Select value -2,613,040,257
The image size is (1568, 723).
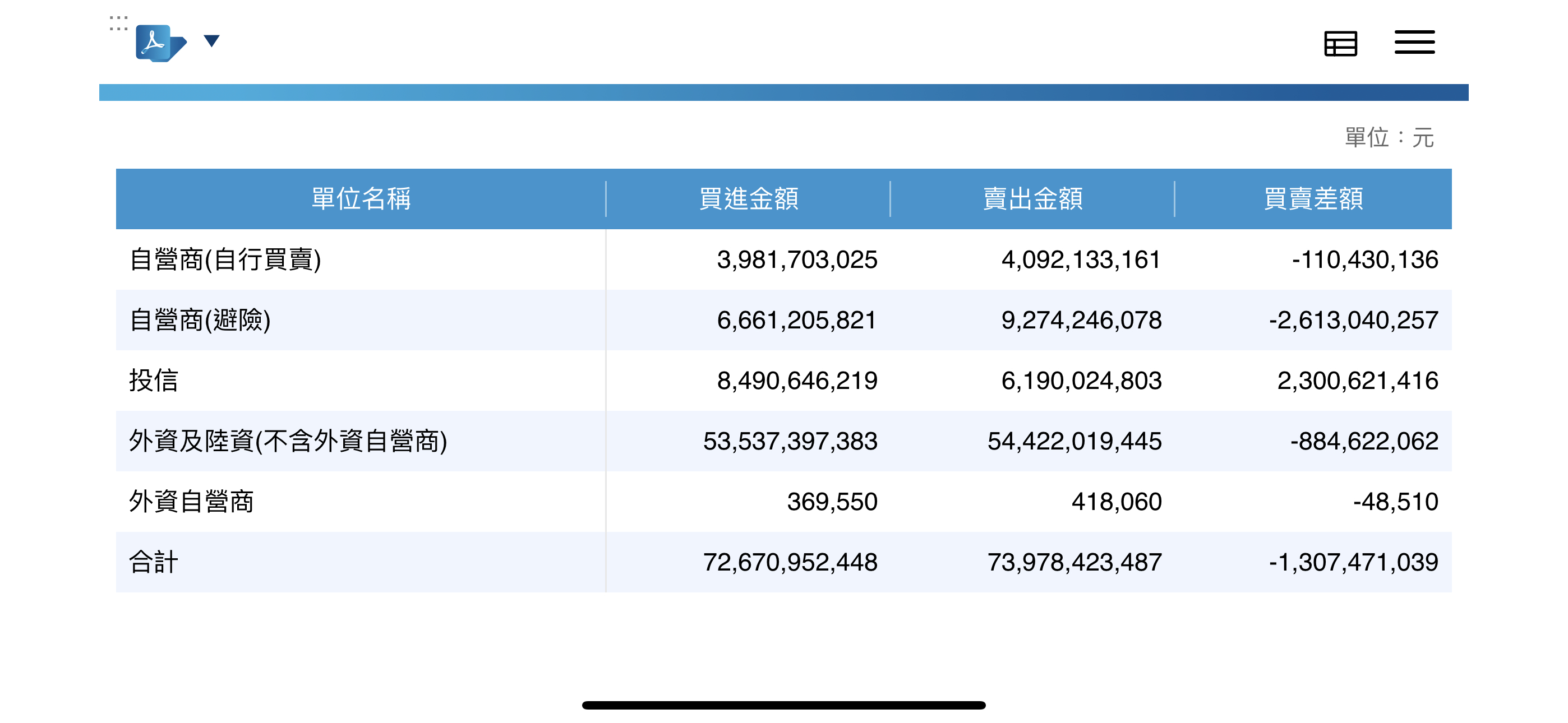1353,320
